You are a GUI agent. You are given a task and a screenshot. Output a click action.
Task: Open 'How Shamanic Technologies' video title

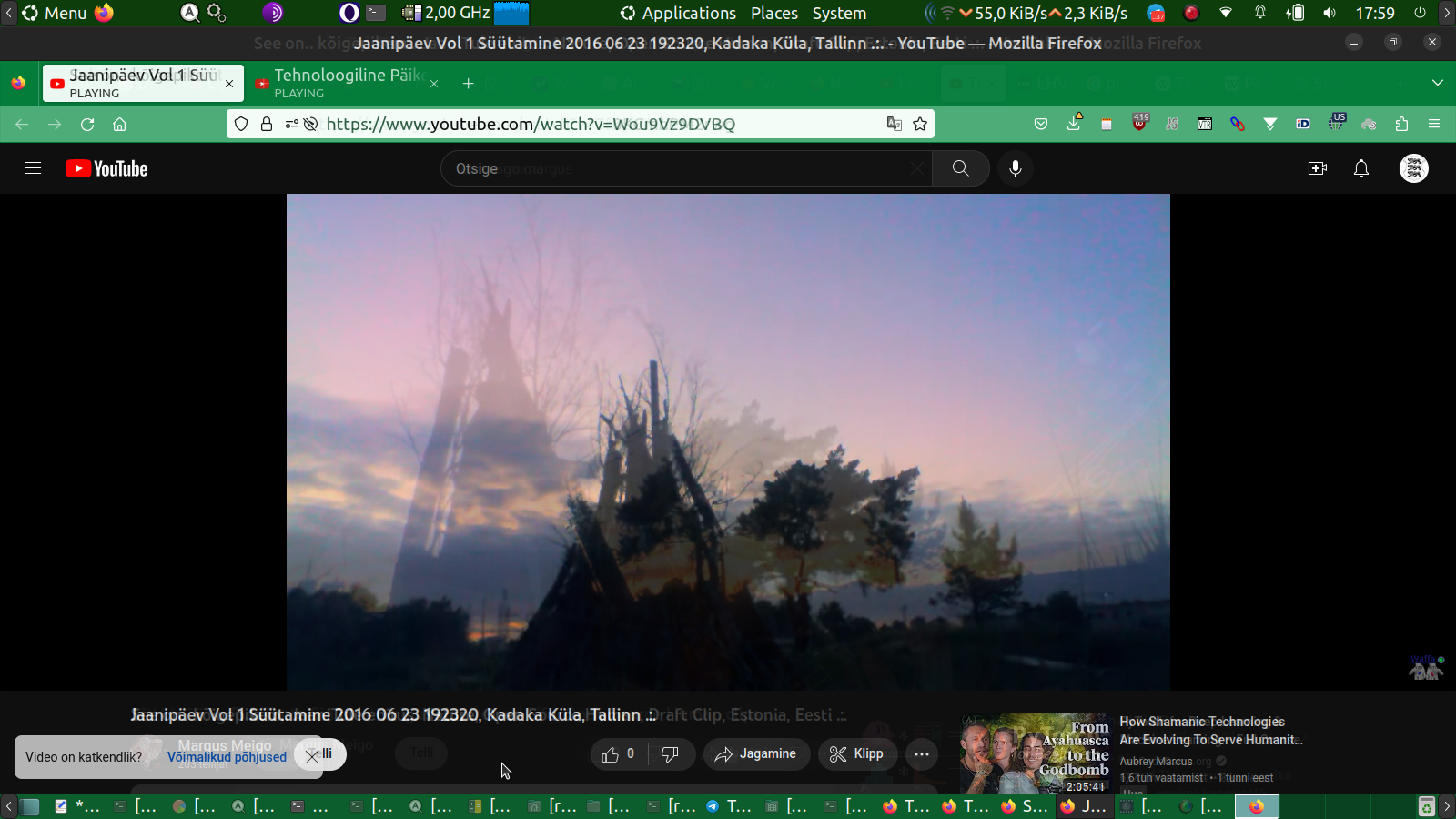pyautogui.click(x=1211, y=731)
